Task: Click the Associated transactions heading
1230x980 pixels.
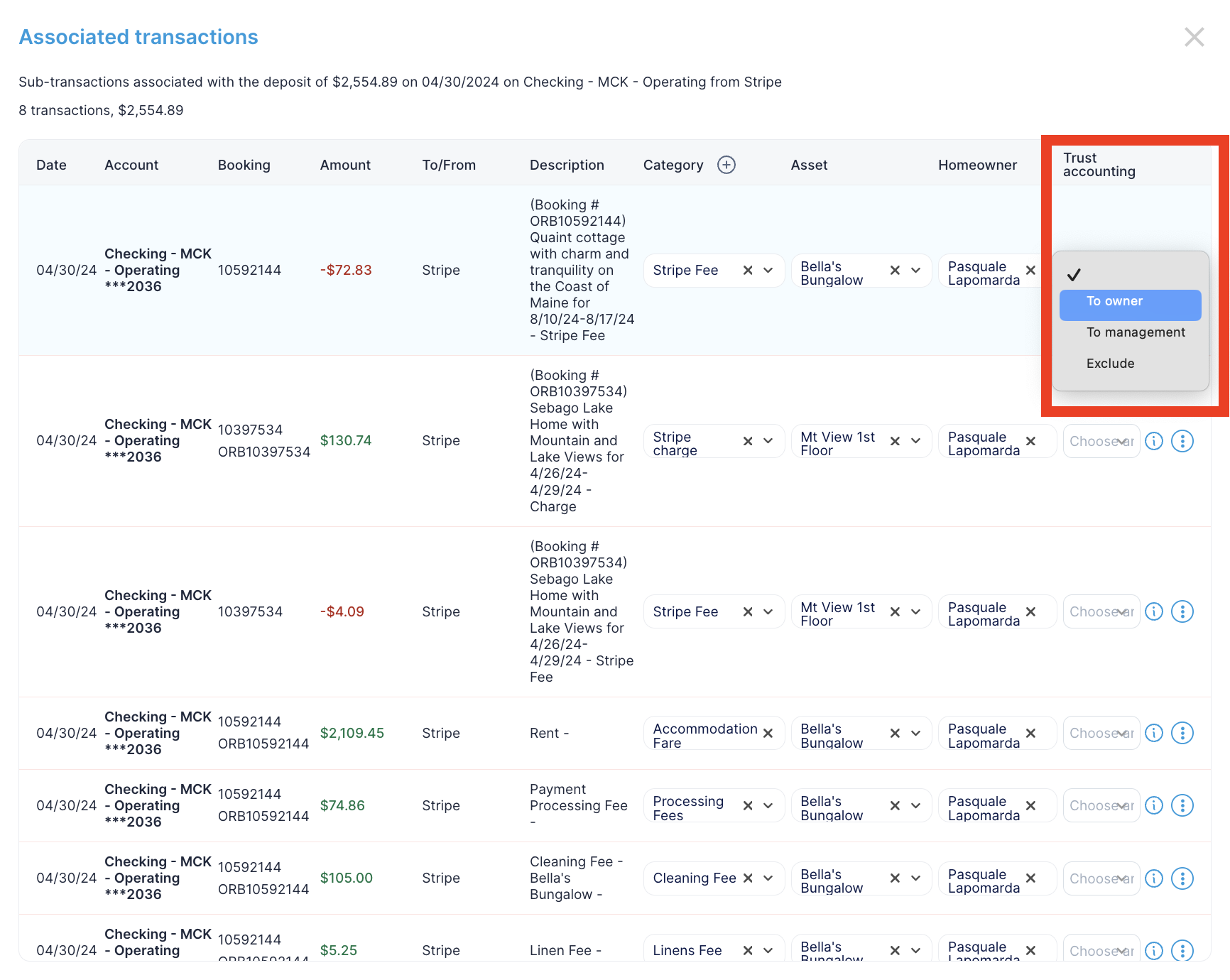Action: pos(138,37)
